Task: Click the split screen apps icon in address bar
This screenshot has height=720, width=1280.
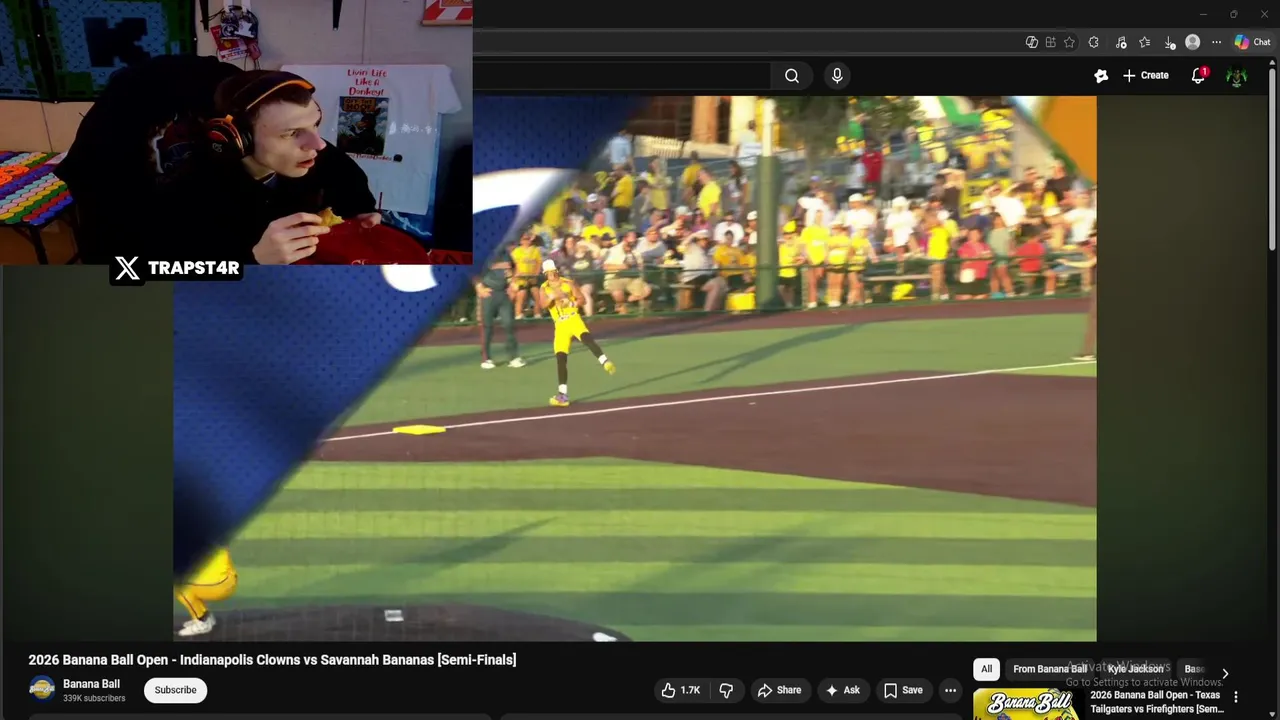Action: (1051, 42)
